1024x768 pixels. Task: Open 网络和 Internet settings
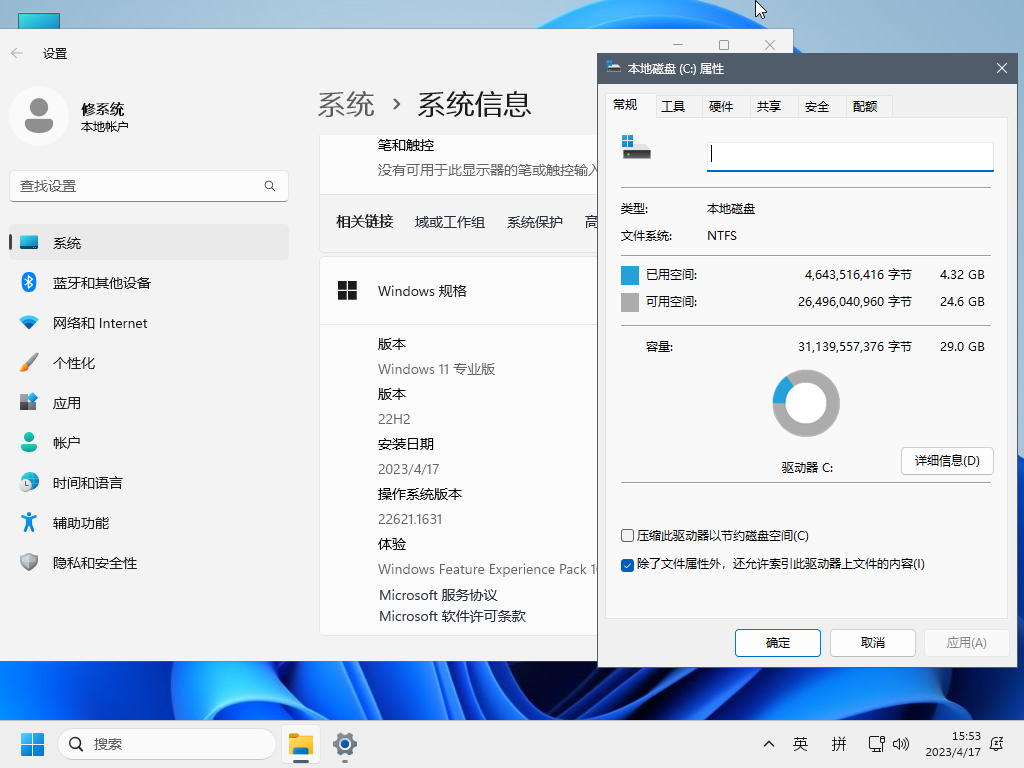click(x=149, y=323)
